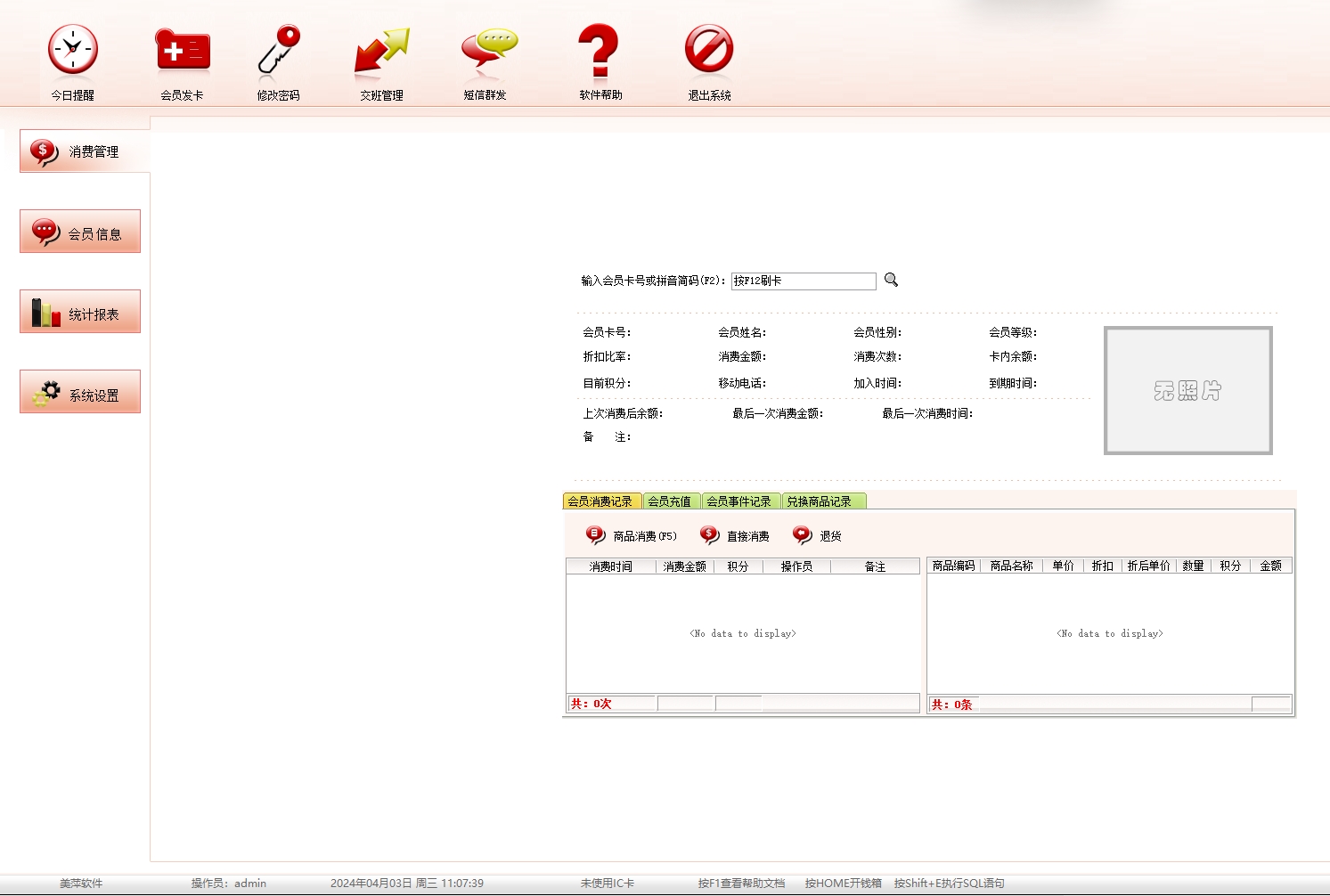Open 修改密码 key icon
The width and height of the screenshot is (1330, 896).
pos(279,50)
